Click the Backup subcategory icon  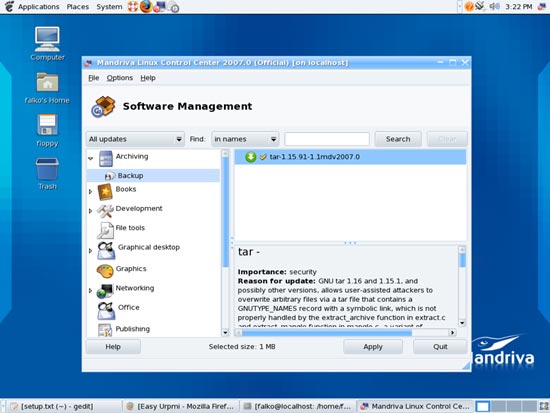tap(110, 175)
